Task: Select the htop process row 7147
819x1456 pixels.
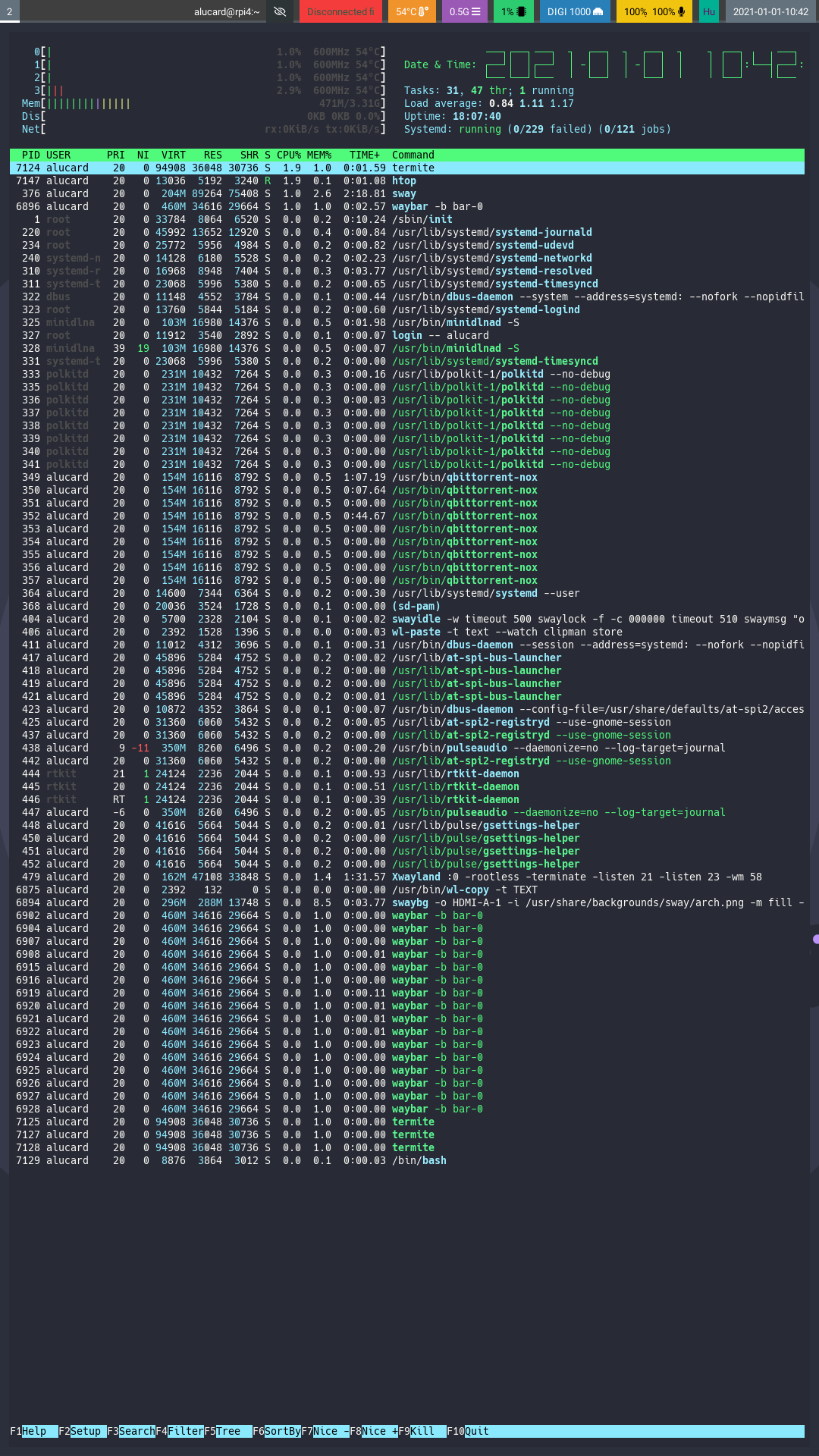Action: tap(407, 180)
